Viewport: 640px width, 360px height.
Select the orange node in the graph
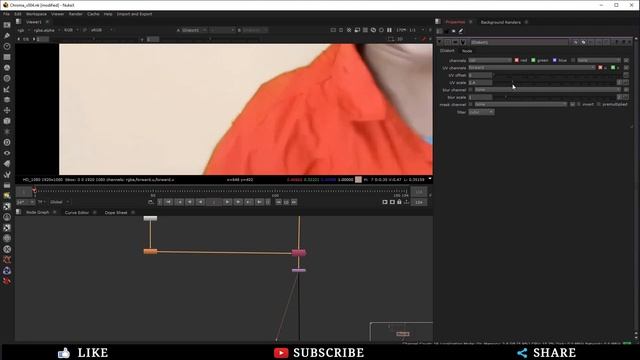pos(150,251)
